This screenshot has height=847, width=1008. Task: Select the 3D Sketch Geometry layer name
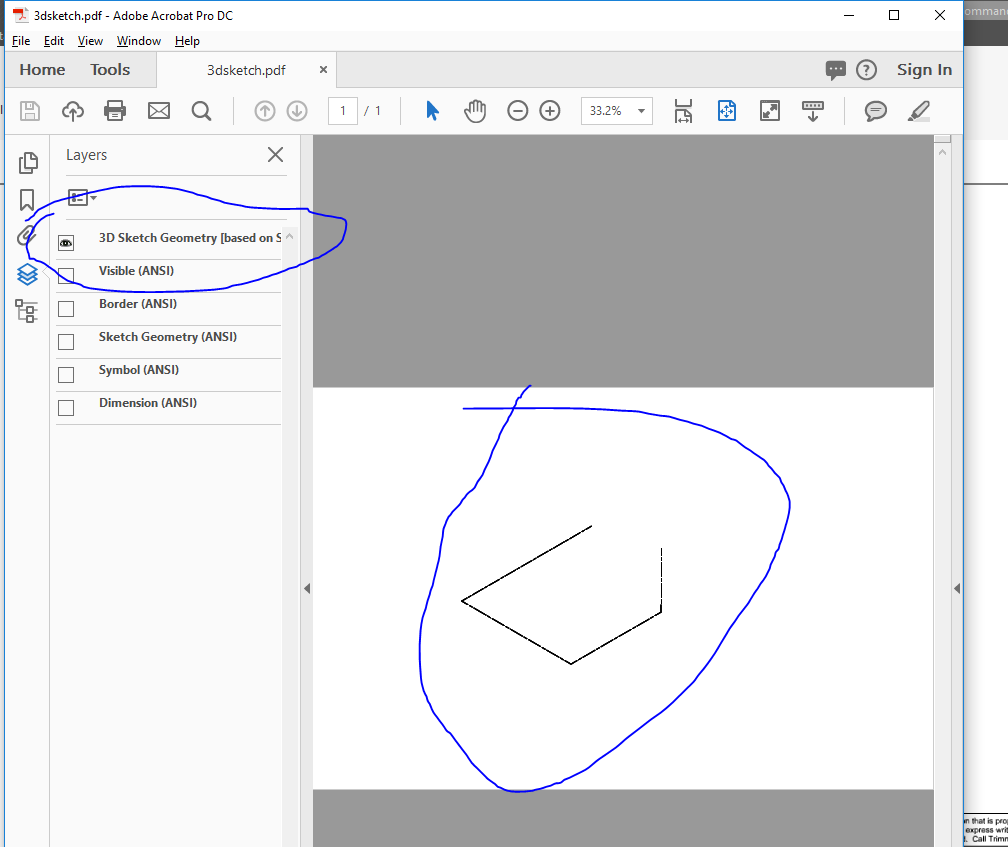point(190,238)
